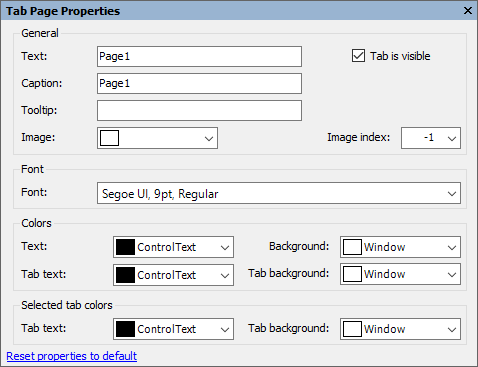Open the Image dropdown arrow

[x=209, y=138]
